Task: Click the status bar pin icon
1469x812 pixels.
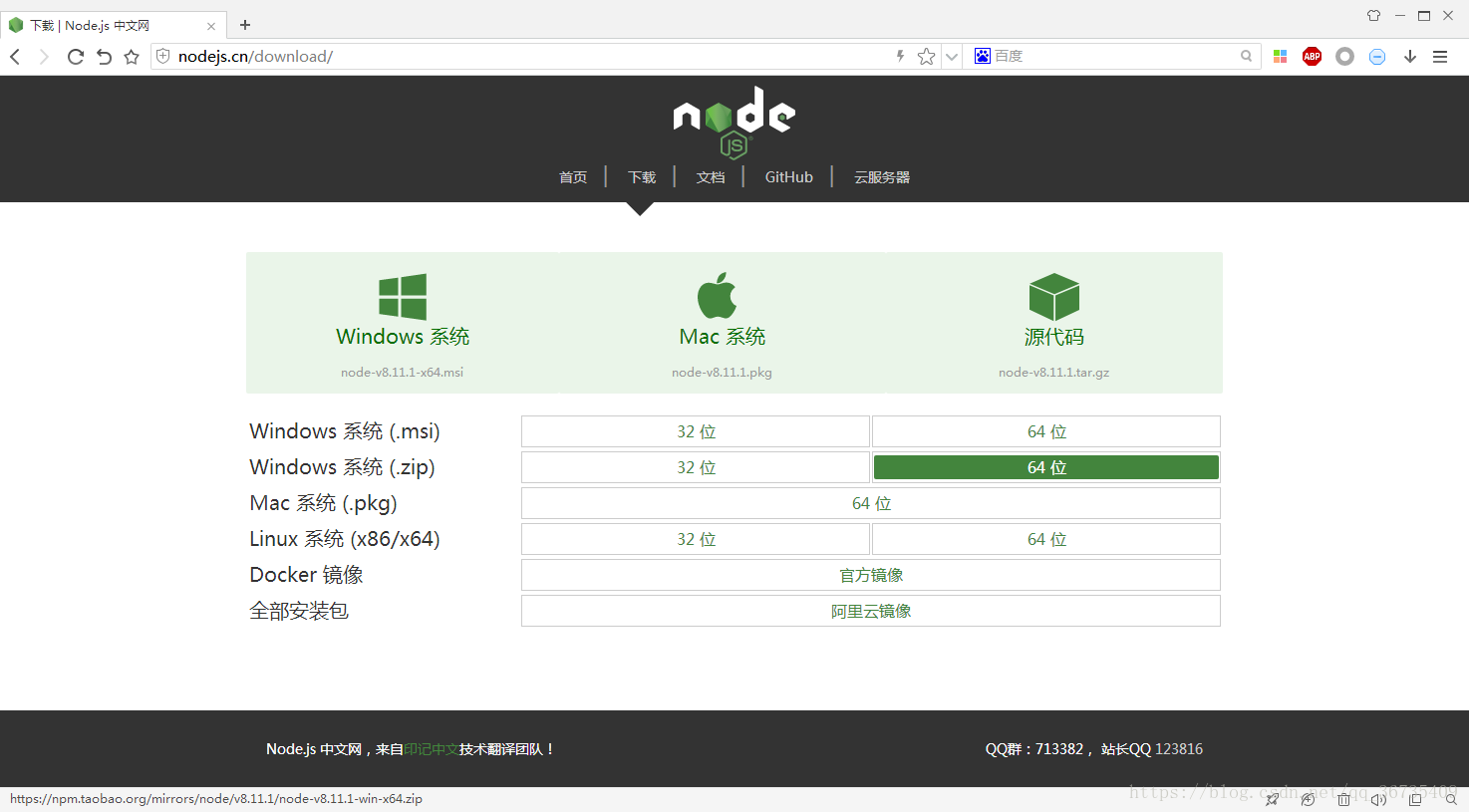Action: click(x=1272, y=799)
